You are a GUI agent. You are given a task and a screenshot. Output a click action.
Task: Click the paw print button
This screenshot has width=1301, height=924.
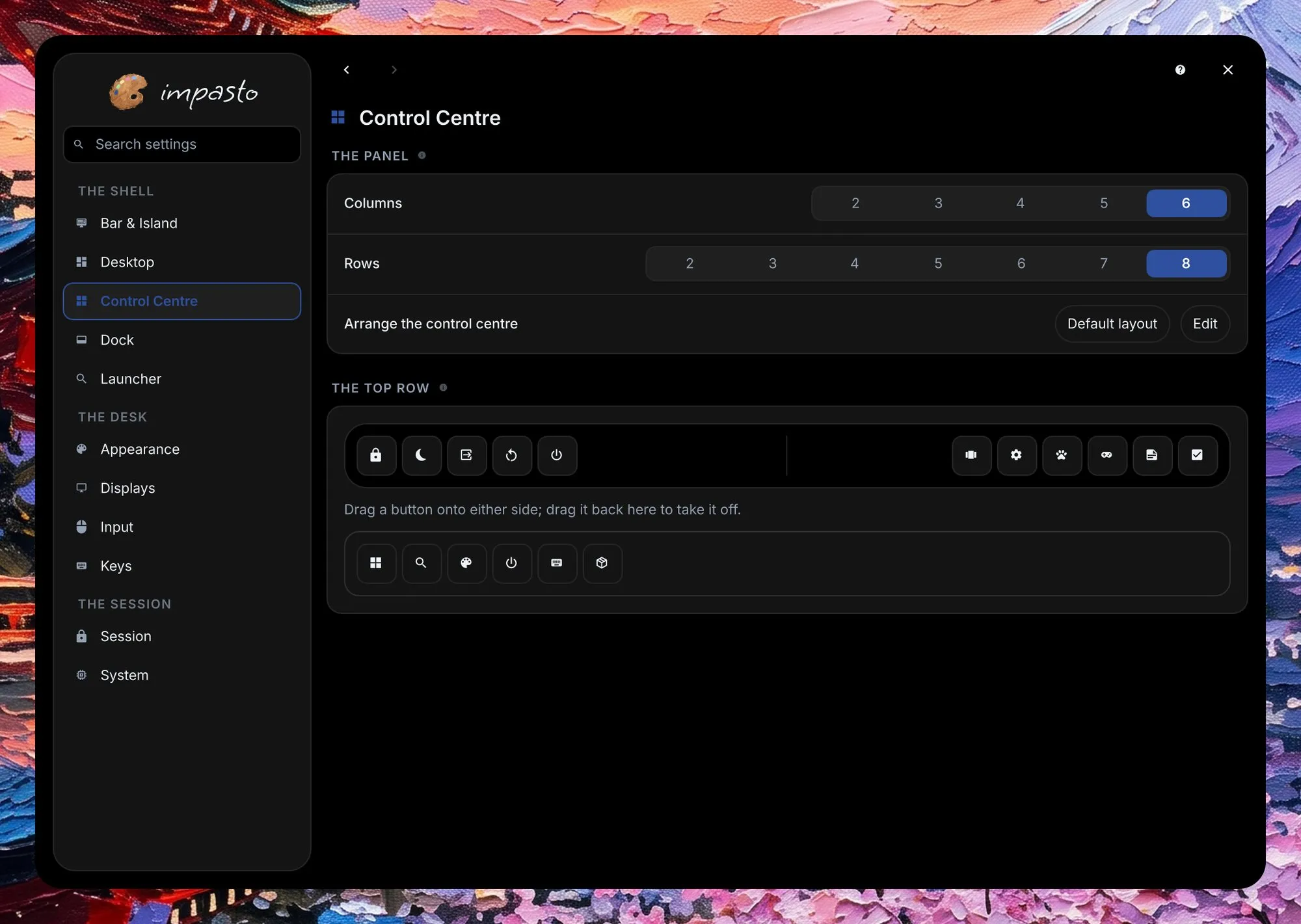click(1062, 455)
